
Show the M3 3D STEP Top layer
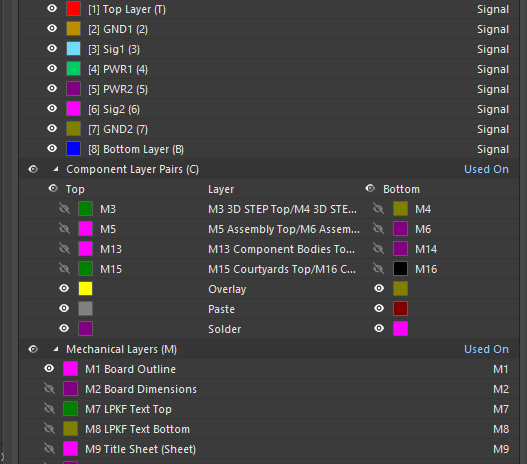[65, 209]
